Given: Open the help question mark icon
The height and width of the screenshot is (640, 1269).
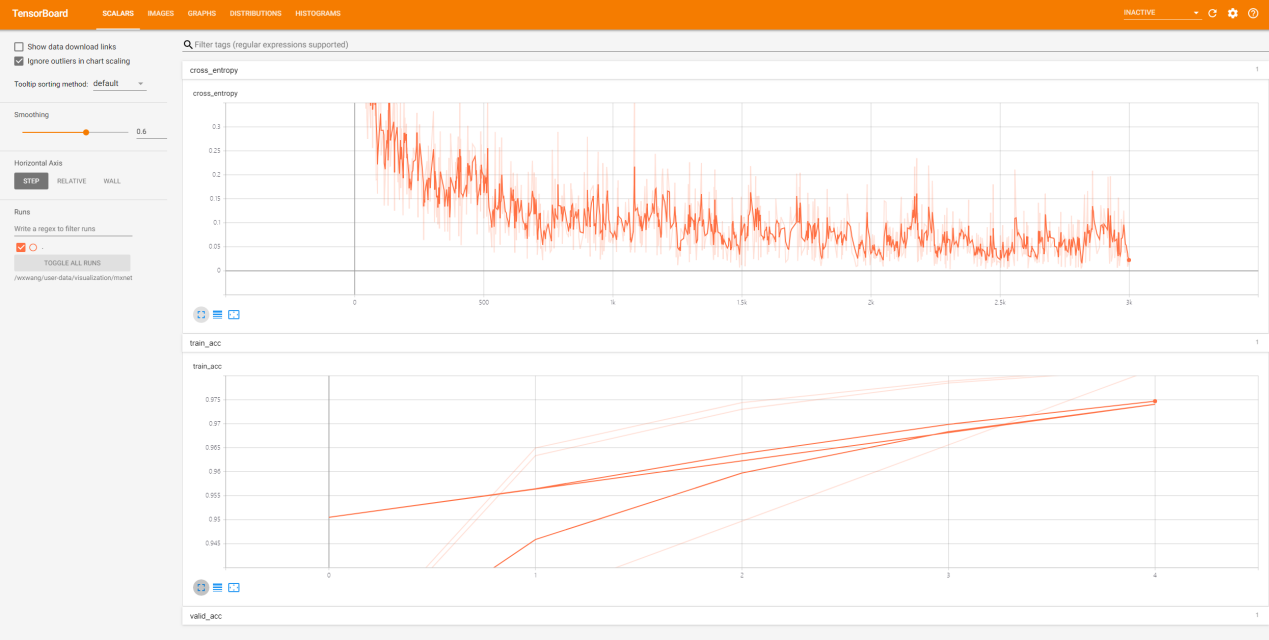Looking at the screenshot, I should pyautogui.click(x=1252, y=13).
